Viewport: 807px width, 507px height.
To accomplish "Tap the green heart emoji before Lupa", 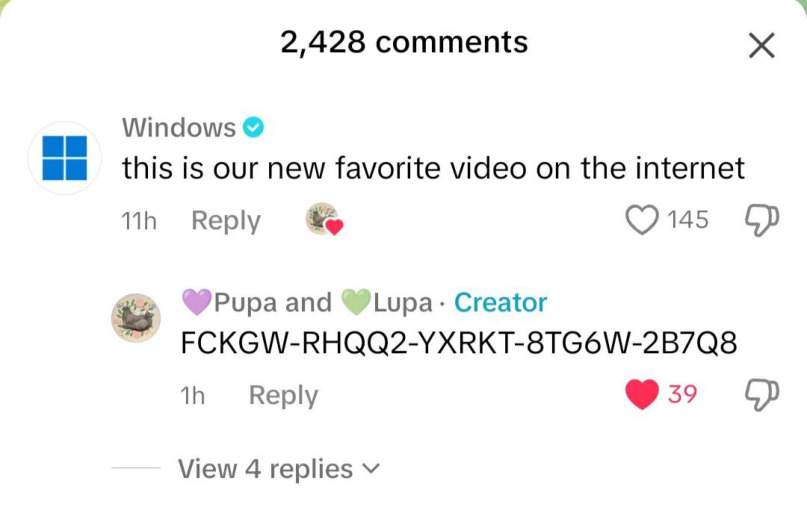I will [356, 302].
